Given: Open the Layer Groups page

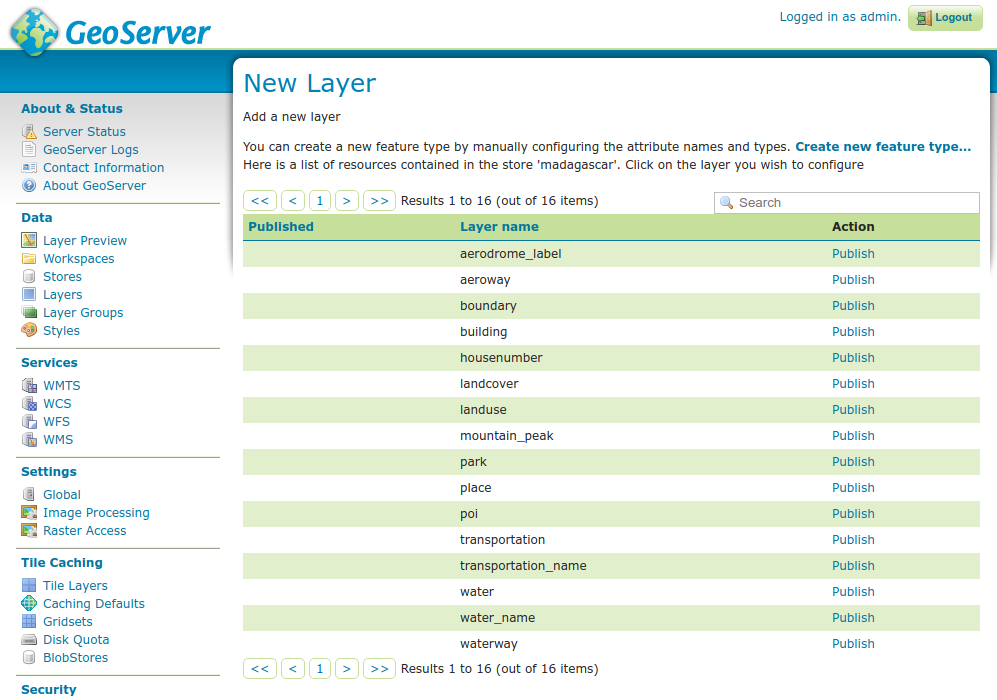Looking at the screenshot, I should (x=83, y=313).
